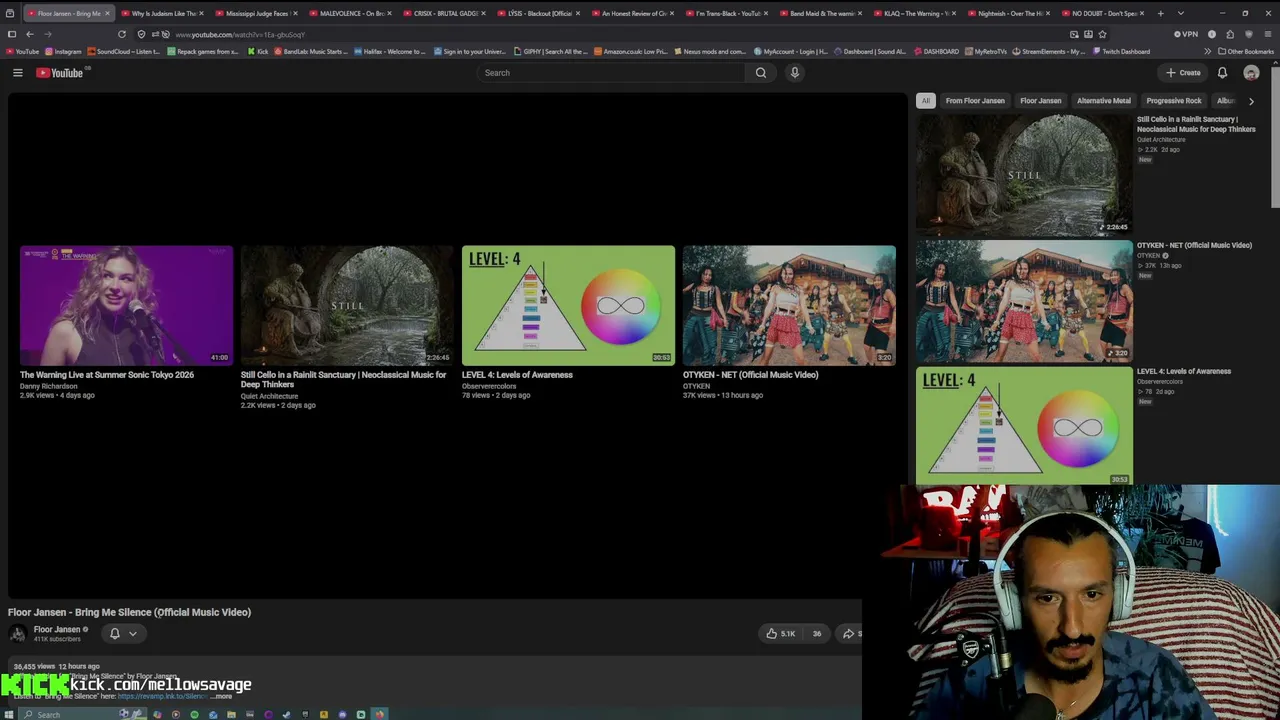
Task: Open the Instagram bookmark
Action: click(x=63, y=51)
